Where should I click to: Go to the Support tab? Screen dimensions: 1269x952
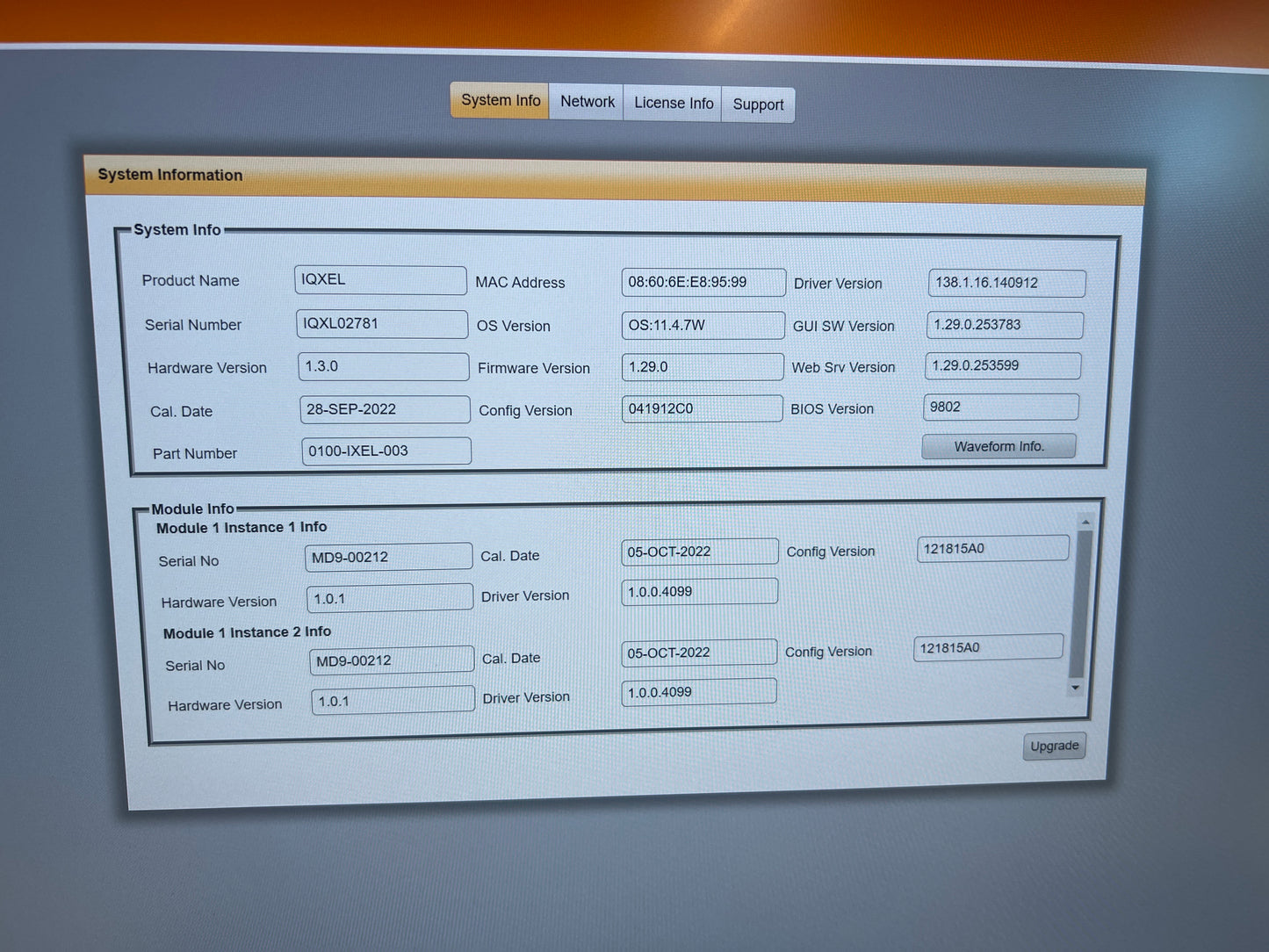coord(757,105)
